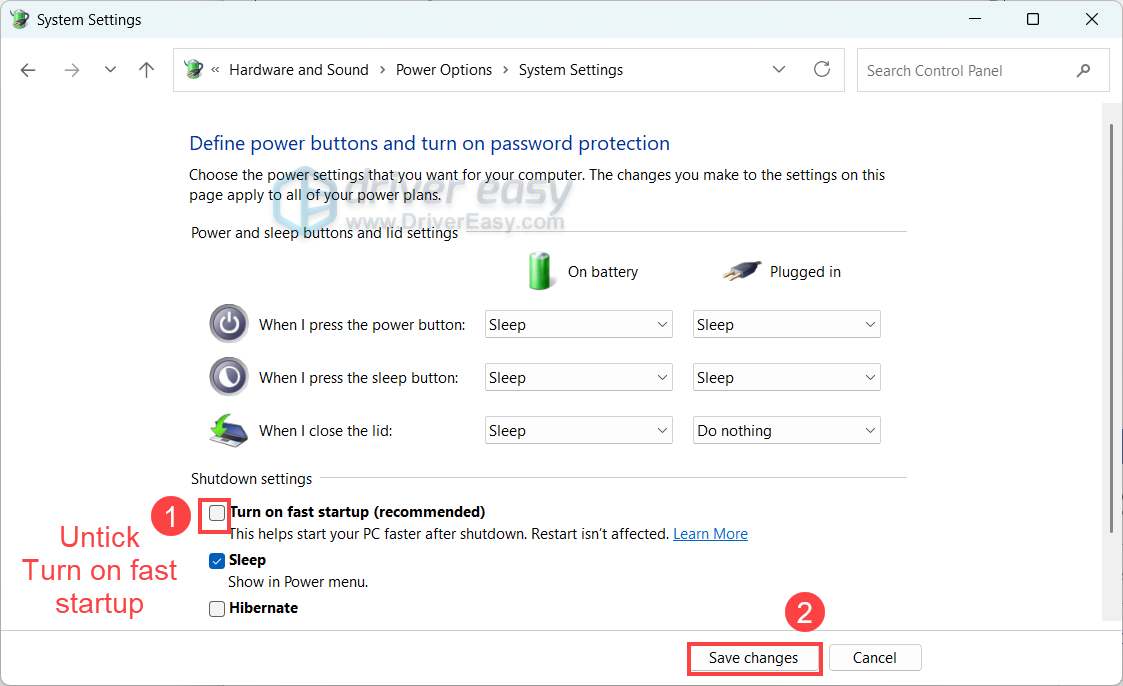
Task: Maximize the System Settings window
Action: click(1033, 19)
